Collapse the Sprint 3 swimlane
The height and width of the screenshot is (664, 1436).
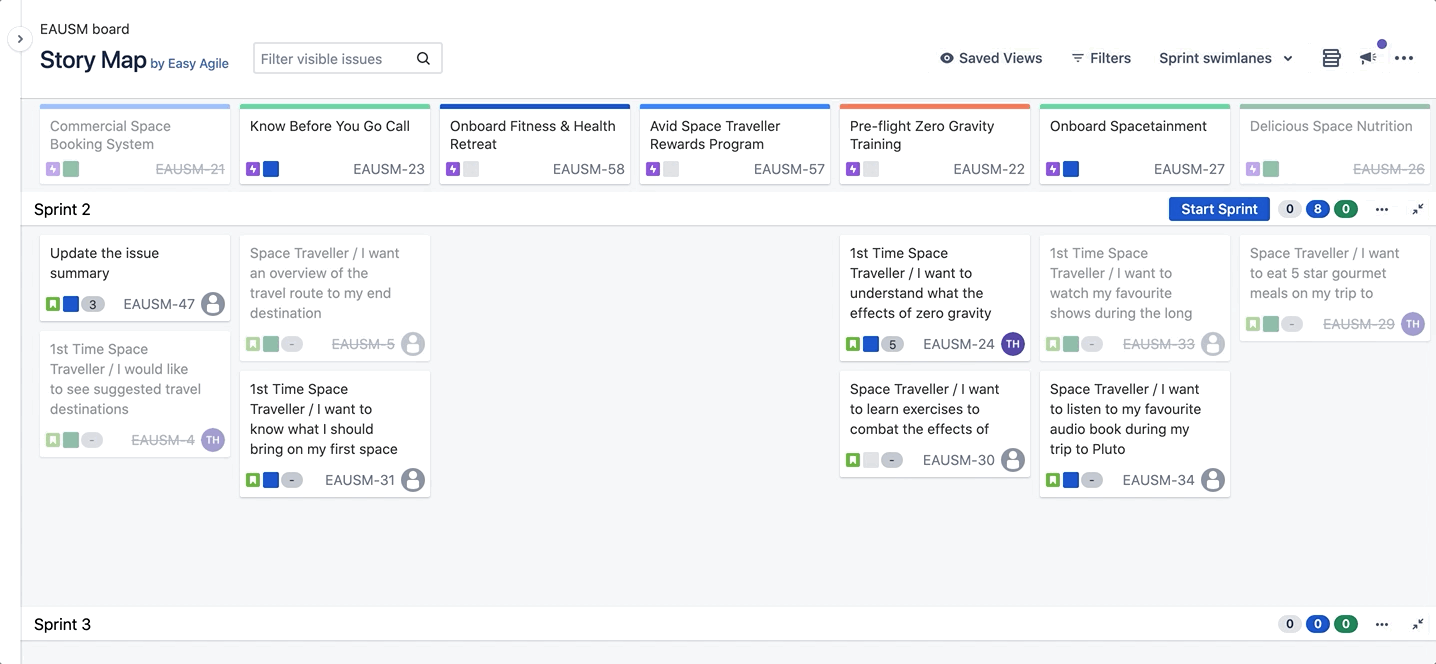(1418, 624)
